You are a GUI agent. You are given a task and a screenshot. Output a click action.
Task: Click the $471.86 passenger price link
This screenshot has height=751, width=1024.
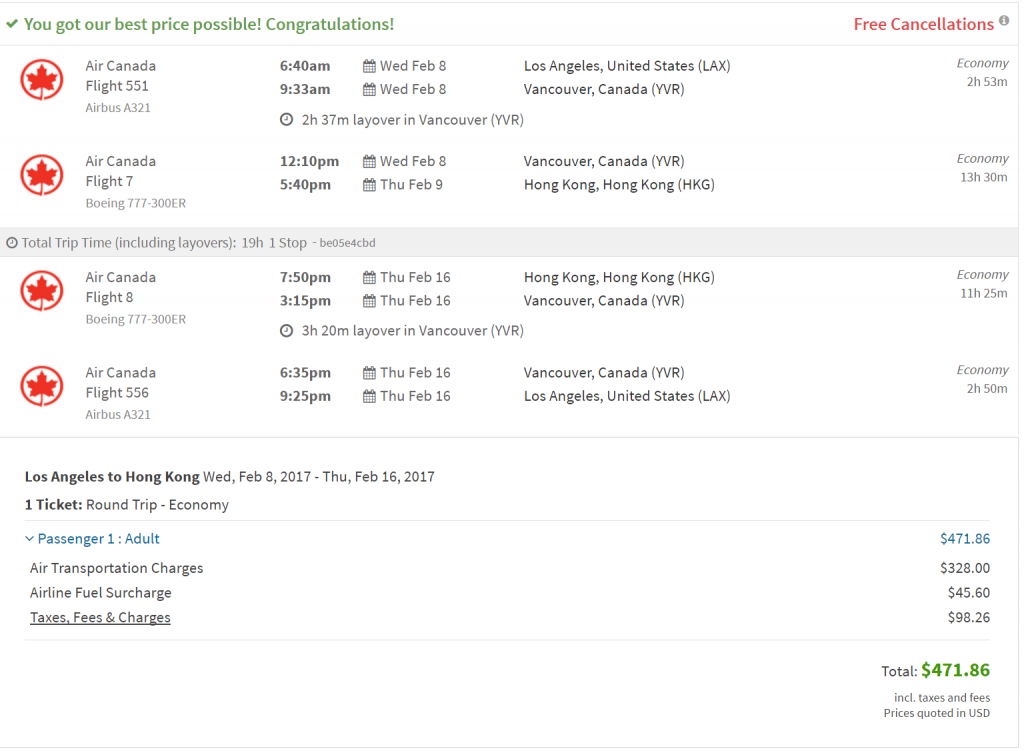tap(965, 539)
